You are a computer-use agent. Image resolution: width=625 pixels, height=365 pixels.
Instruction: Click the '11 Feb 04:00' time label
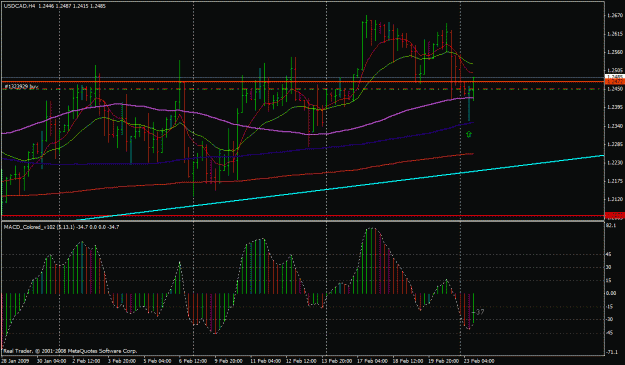[x=265, y=361]
